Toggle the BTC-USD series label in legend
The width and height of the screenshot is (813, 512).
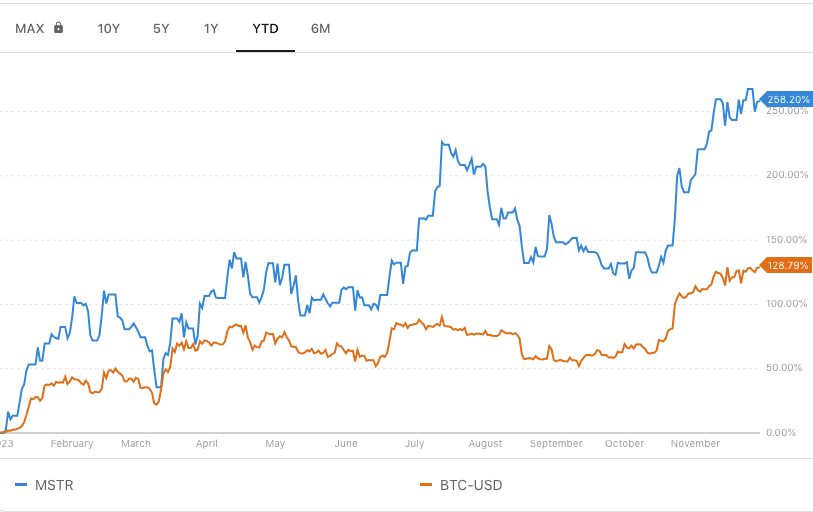471,486
